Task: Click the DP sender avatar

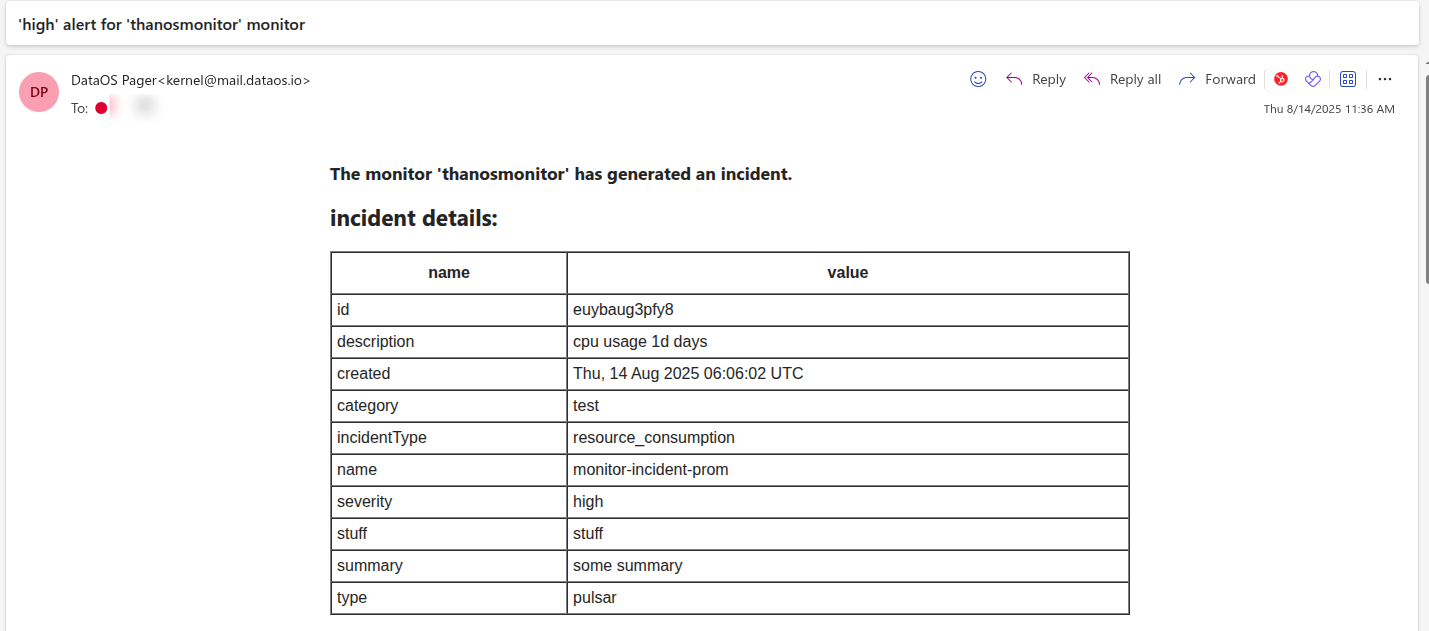Action: coord(39,92)
